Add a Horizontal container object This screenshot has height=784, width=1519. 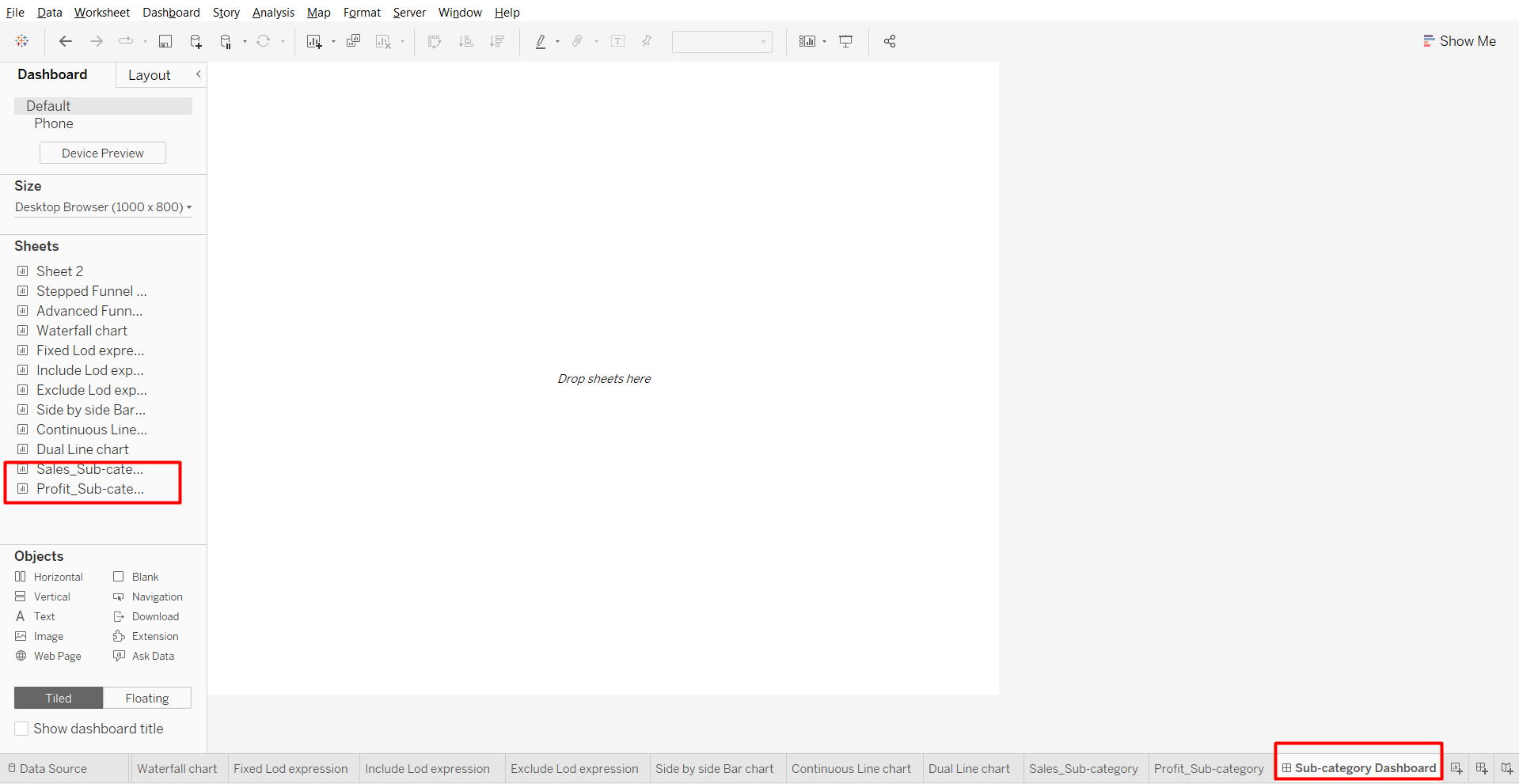[49, 577]
